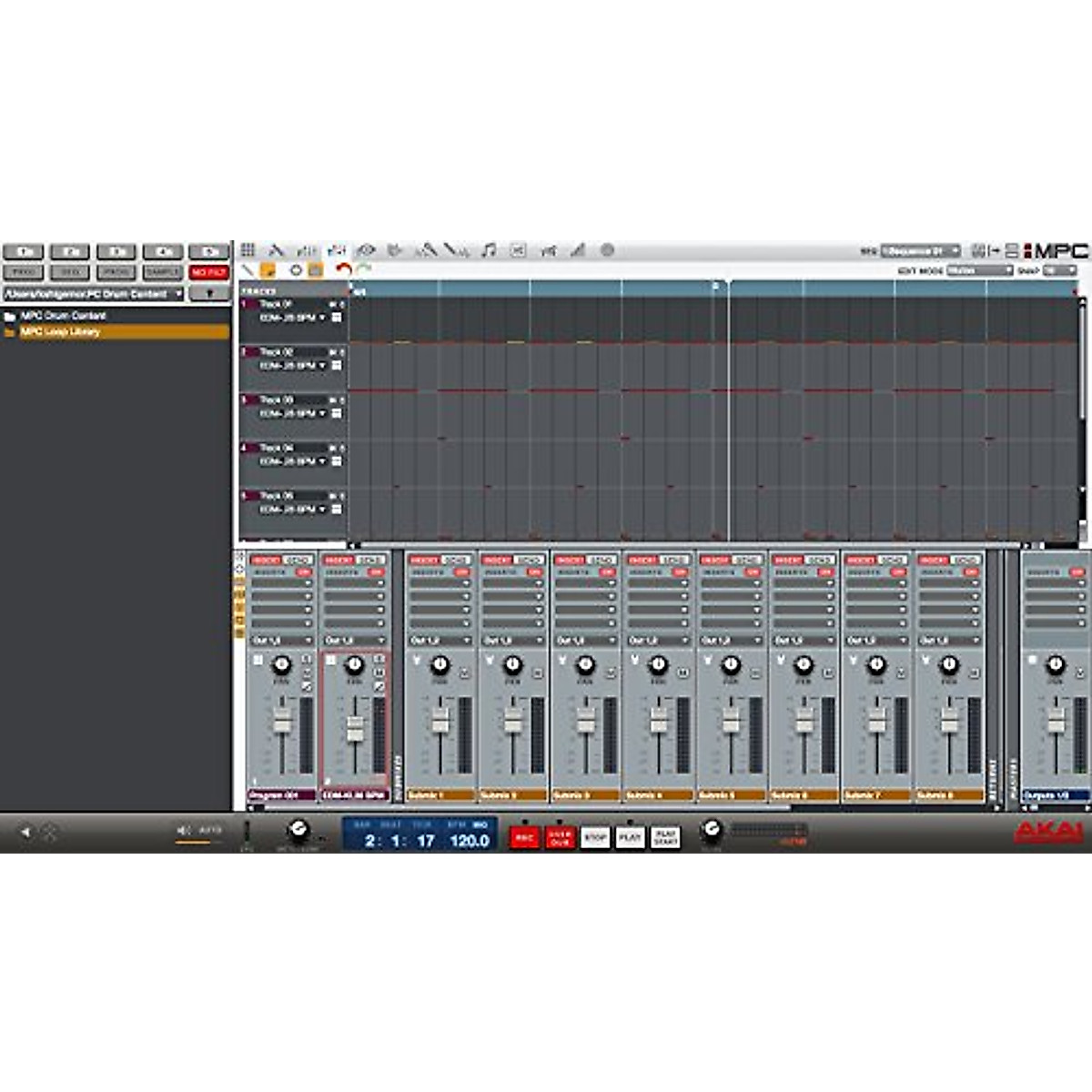Open the pad grid view icon

point(248,250)
